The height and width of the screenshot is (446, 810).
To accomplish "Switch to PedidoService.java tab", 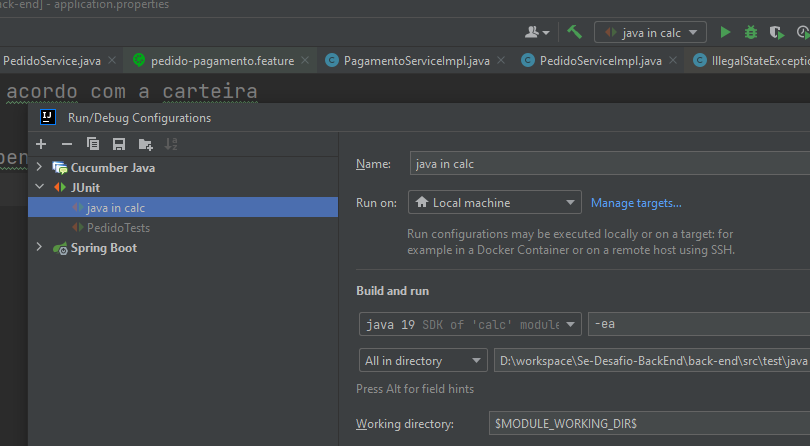I will 52,61.
